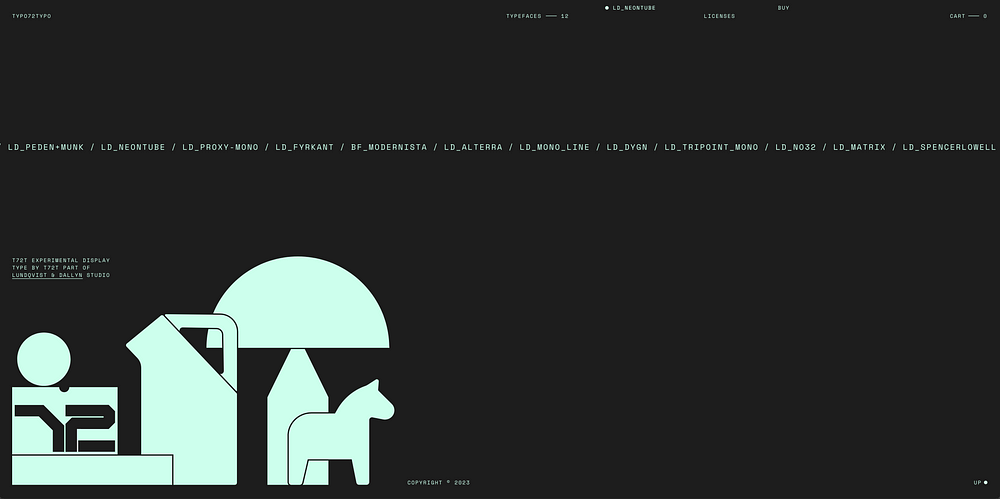
Task: Click the UP back-to-top button
Action: pyautogui.click(x=980, y=482)
